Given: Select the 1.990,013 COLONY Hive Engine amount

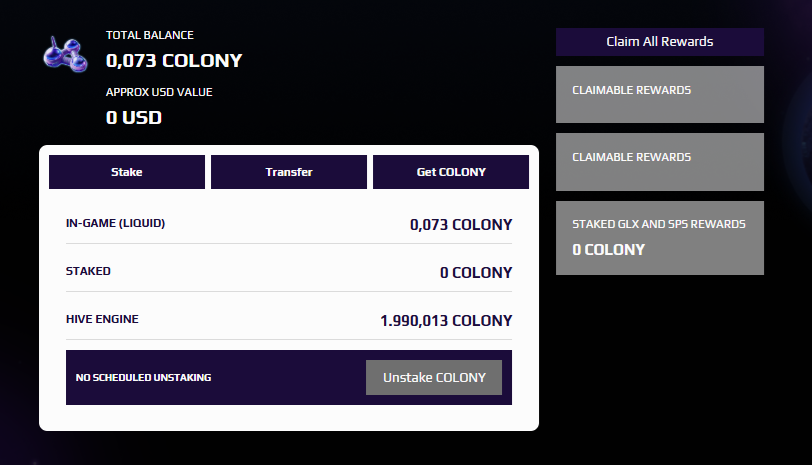Looking at the screenshot, I should [x=446, y=321].
